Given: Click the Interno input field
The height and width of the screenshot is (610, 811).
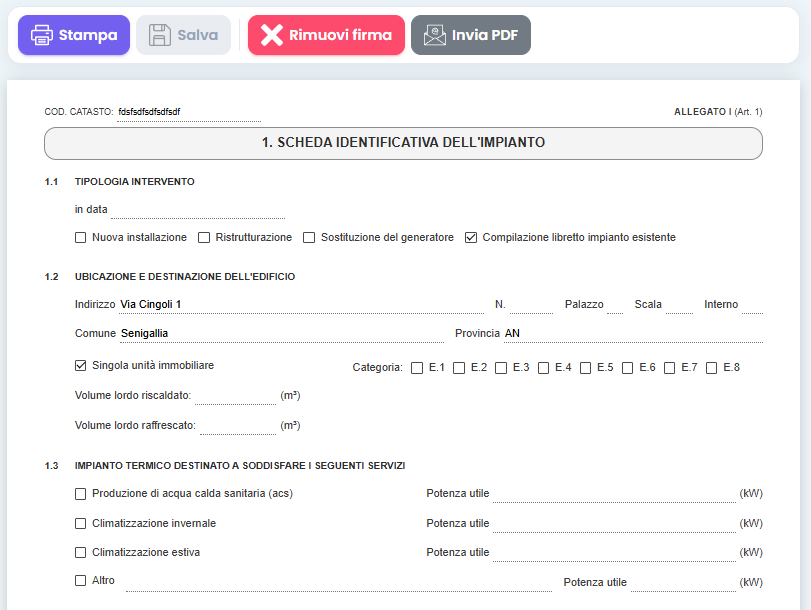Looking at the screenshot, I should [753, 305].
